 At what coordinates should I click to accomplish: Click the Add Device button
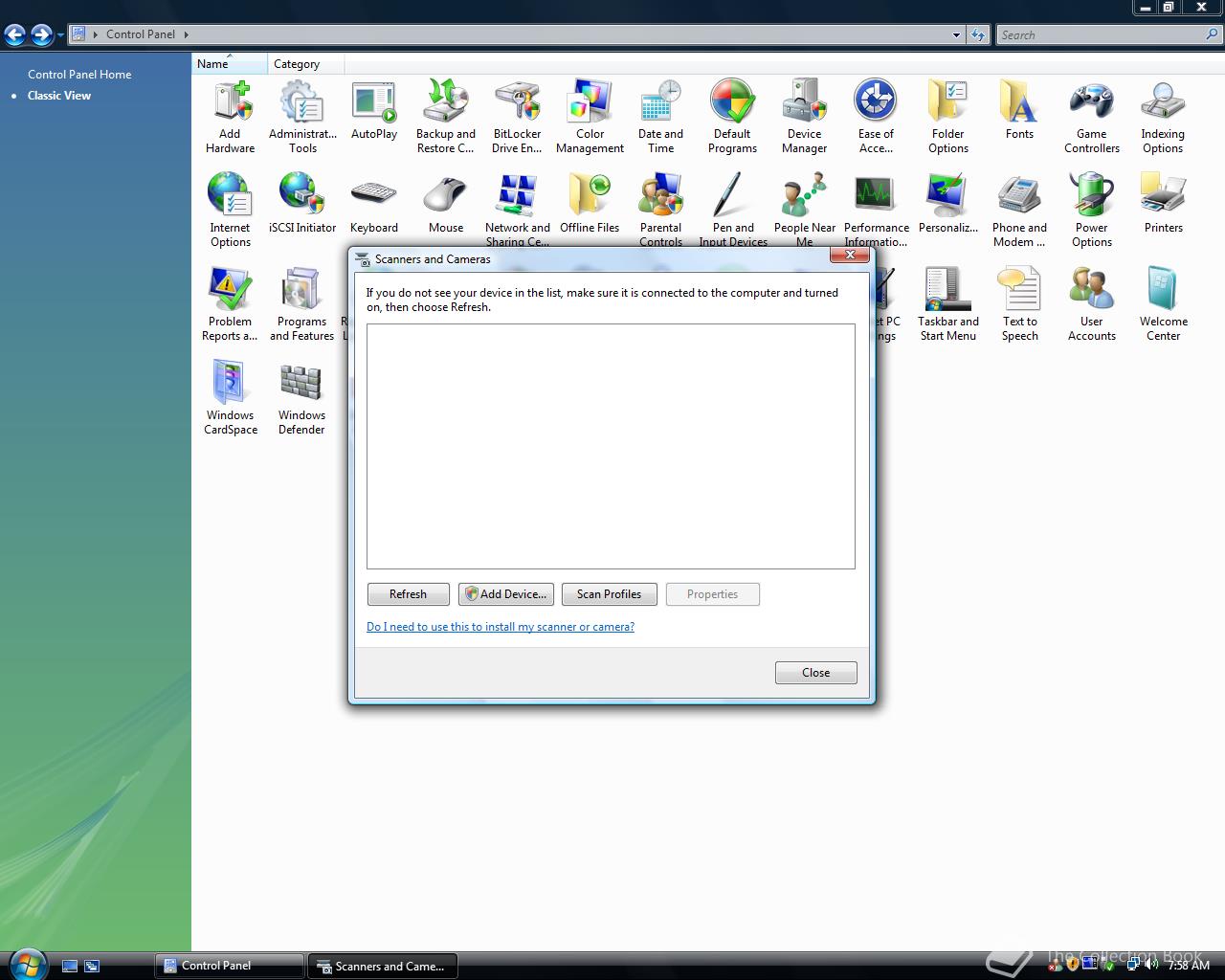point(505,594)
